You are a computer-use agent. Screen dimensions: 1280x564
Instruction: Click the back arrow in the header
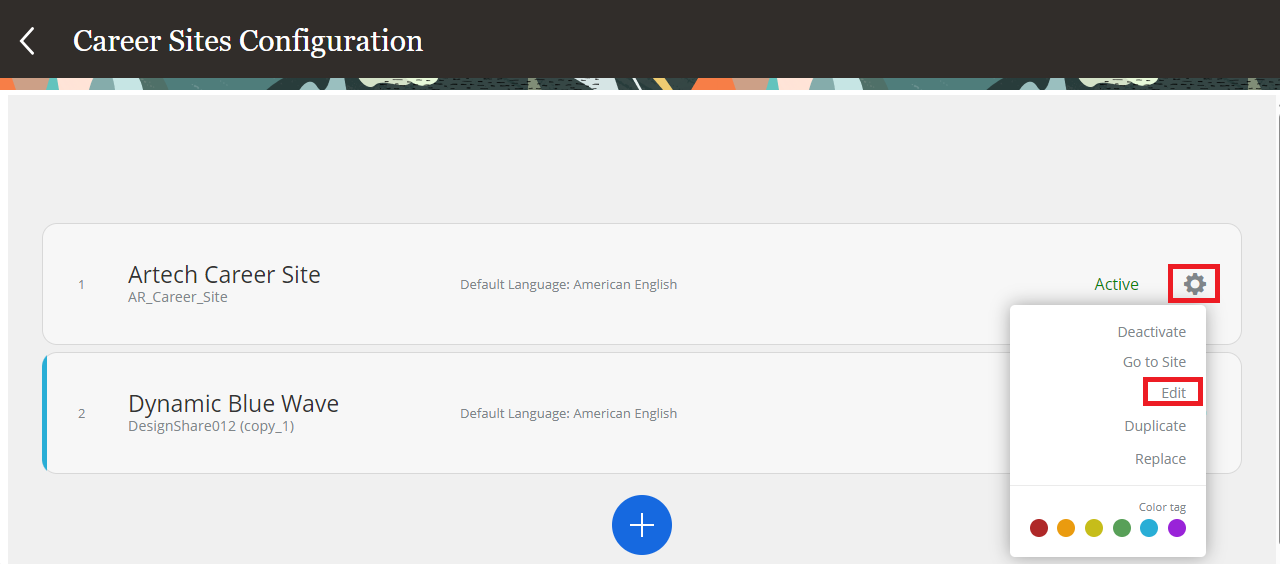coord(27,41)
